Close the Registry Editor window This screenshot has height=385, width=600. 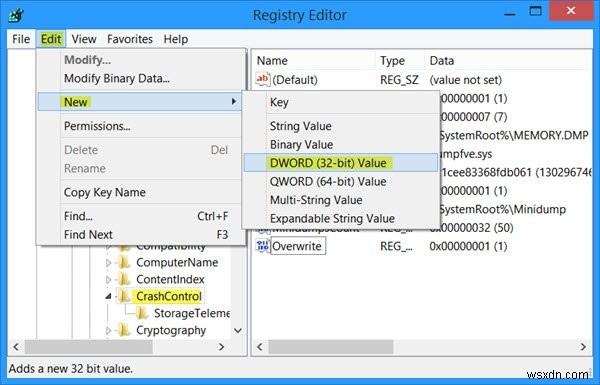coord(571,11)
